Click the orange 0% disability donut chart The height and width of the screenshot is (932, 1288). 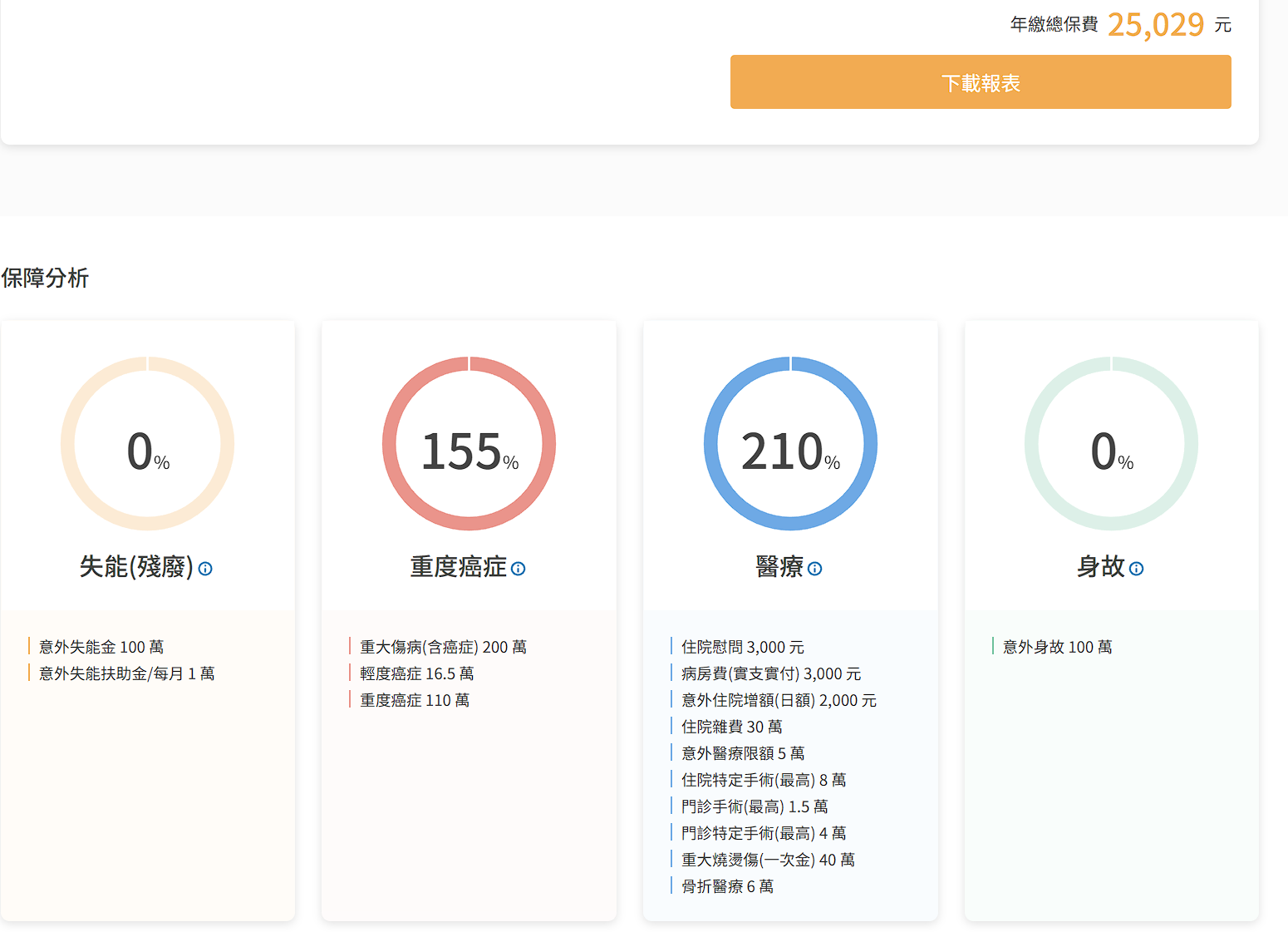coord(147,444)
